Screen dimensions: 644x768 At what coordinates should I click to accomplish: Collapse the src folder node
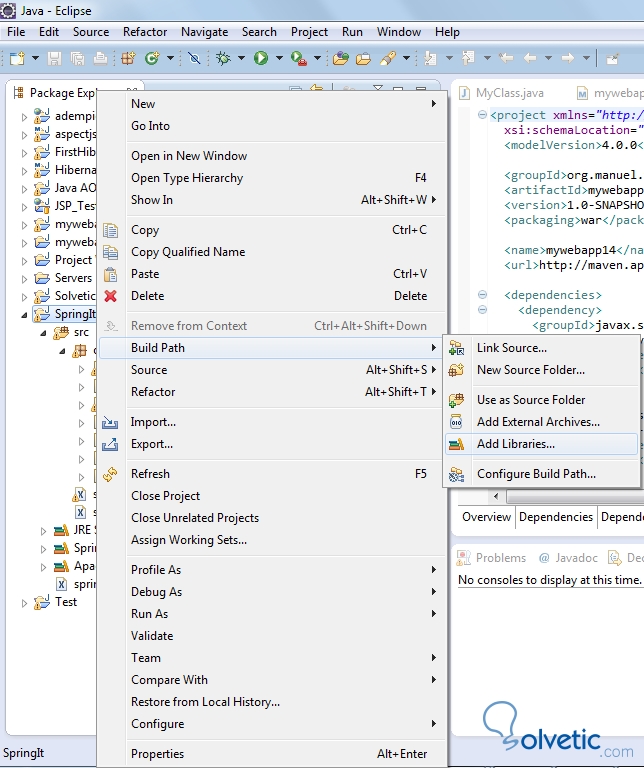pos(43,333)
